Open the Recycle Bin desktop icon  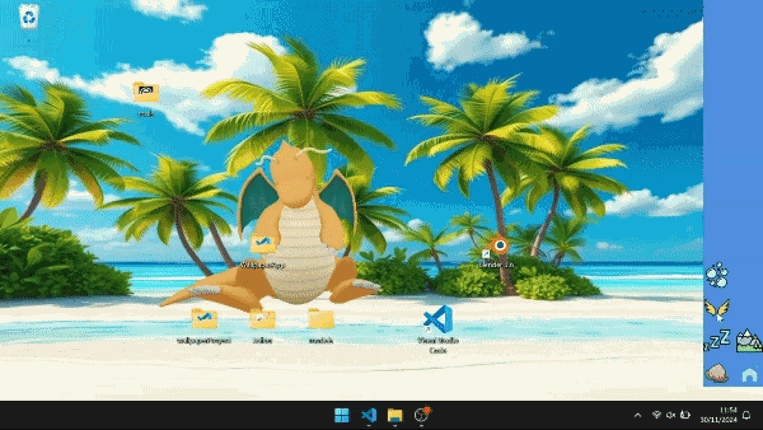tap(29, 17)
